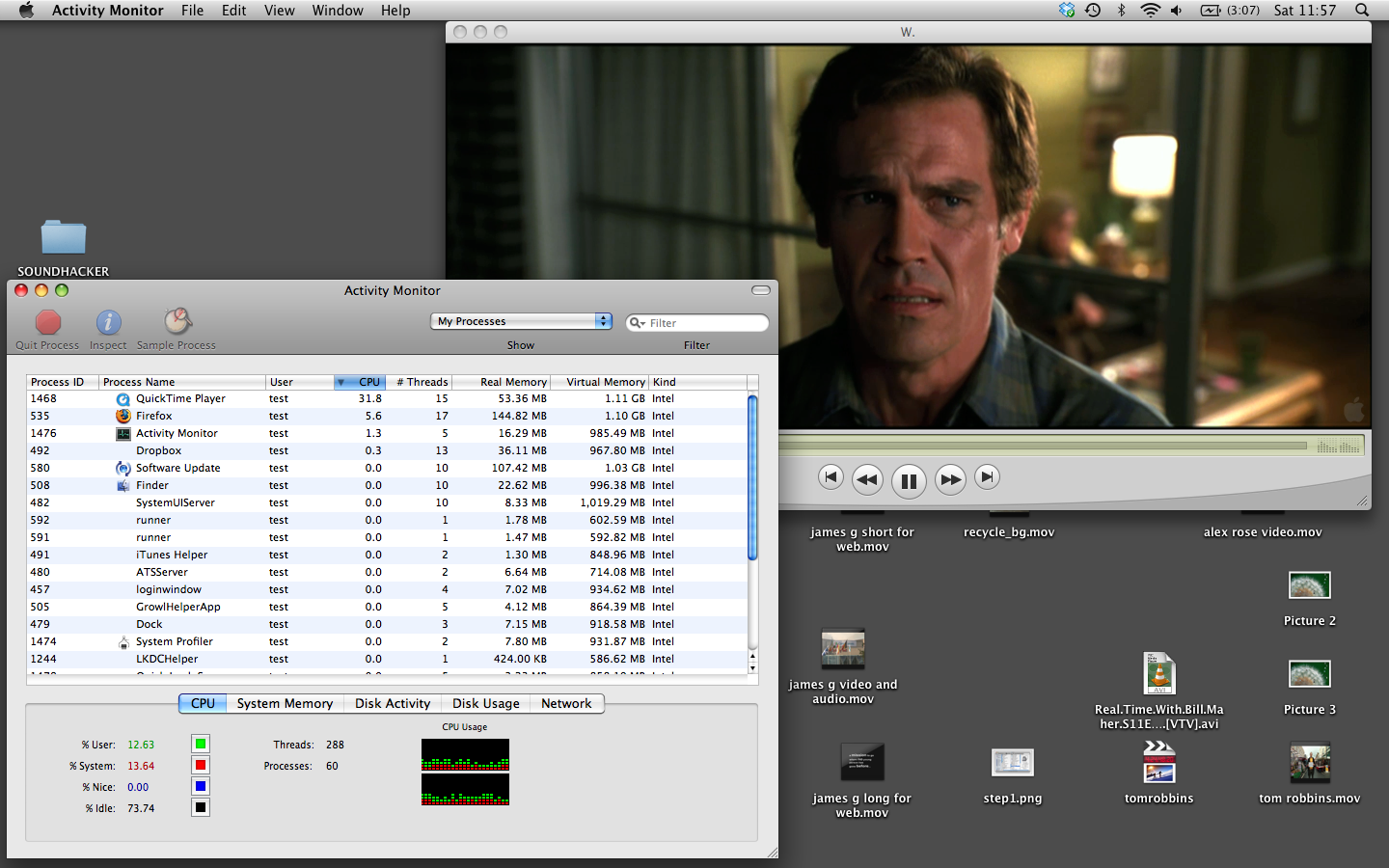Sort by # Threads column

pyautogui.click(x=419, y=382)
